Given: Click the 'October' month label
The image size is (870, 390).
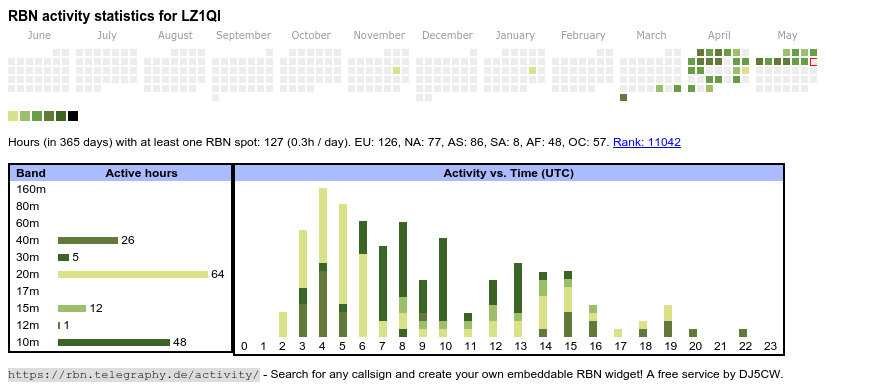Looking at the screenshot, I should click(311, 35).
